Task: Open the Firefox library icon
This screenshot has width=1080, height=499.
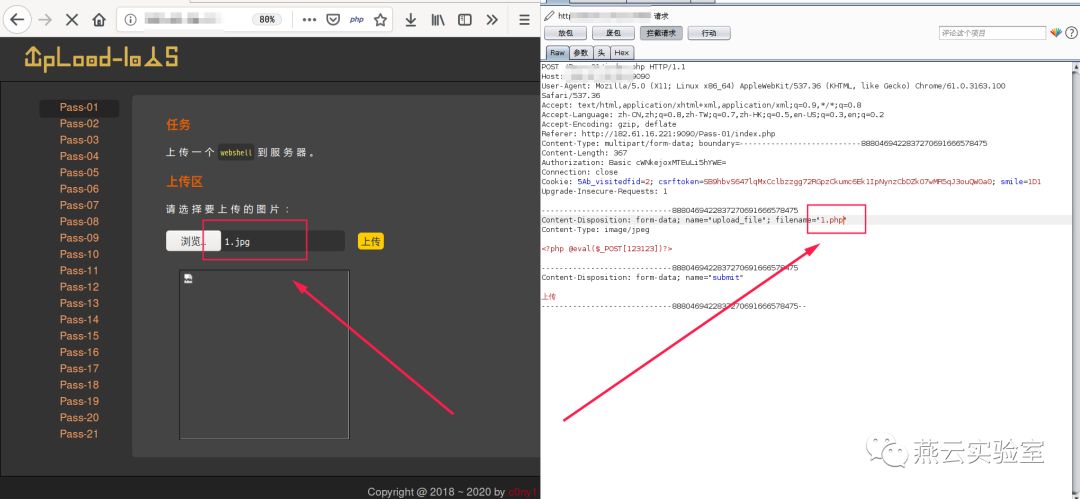Action: pos(438,19)
